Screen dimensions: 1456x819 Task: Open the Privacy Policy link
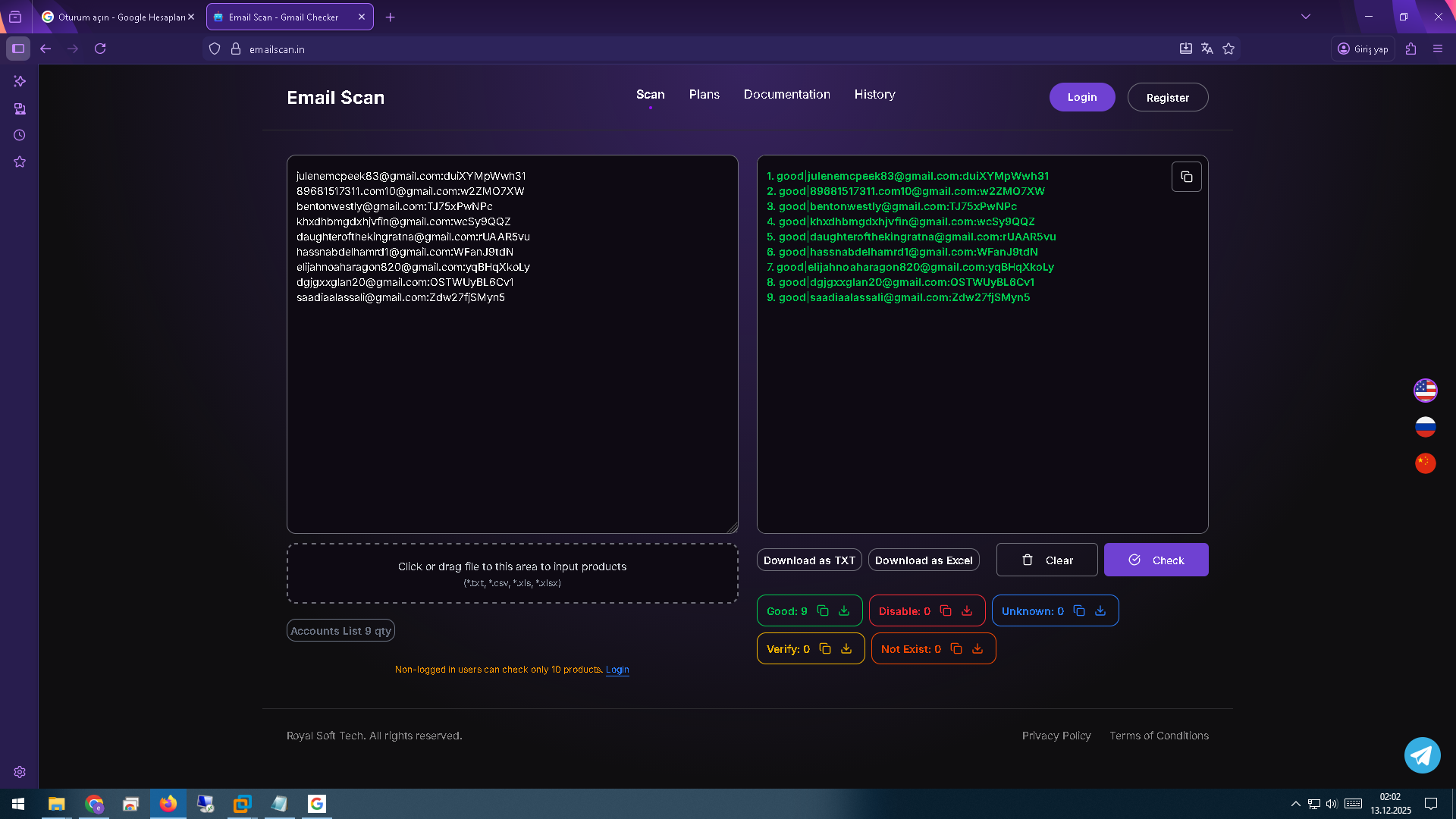click(x=1056, y=736)
